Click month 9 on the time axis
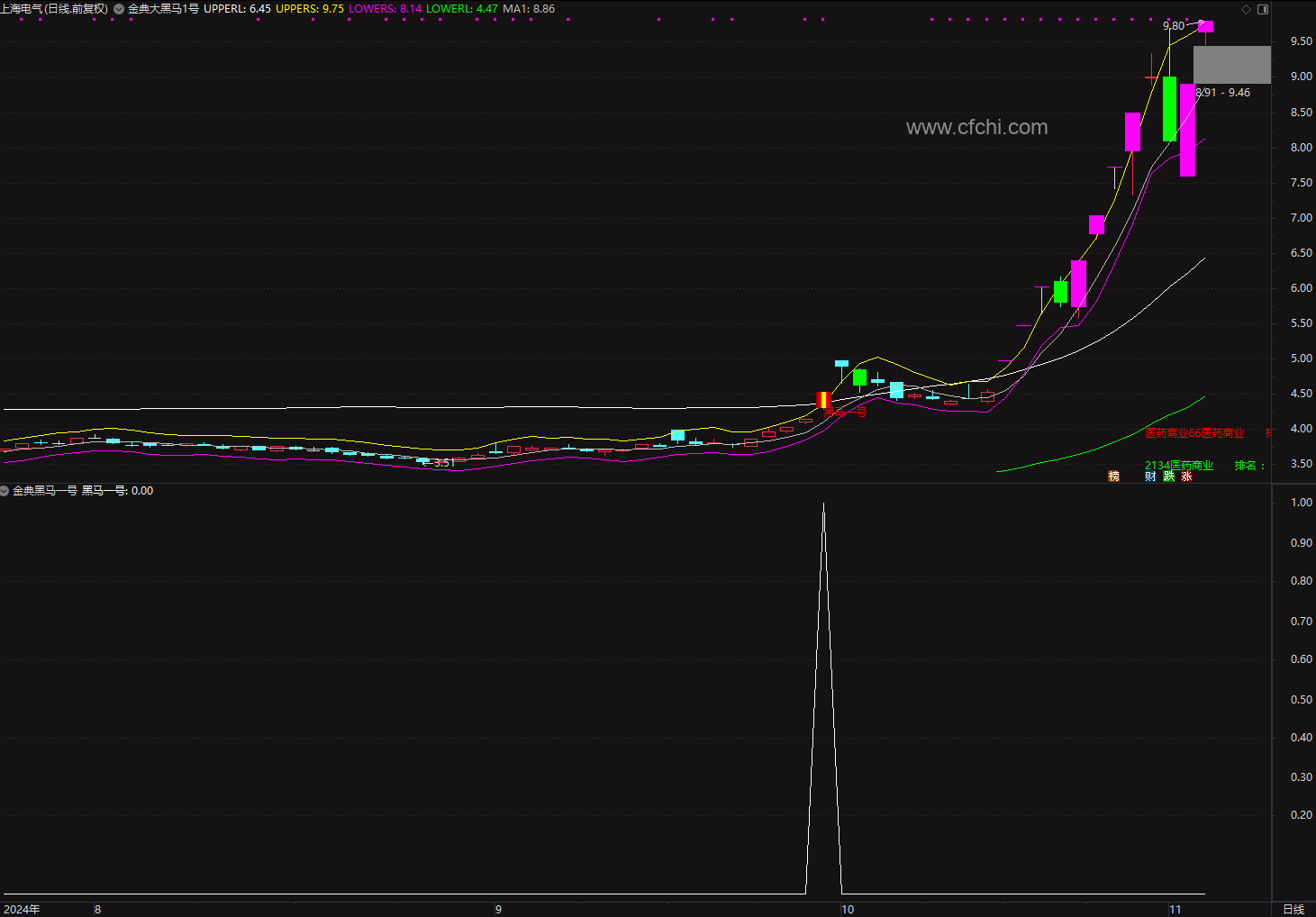This screenshot has height=917, width=1316. (498, 909)
